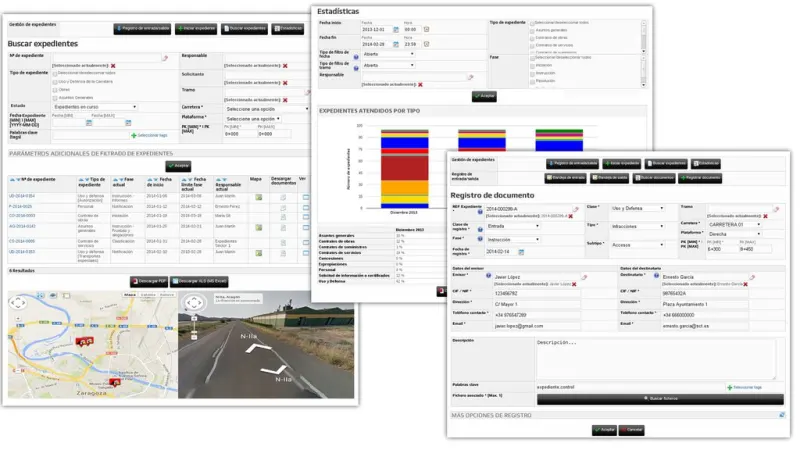Click Aceptar in Buscar expedientes window
This screenshot has height=450, width=800.
178,166
